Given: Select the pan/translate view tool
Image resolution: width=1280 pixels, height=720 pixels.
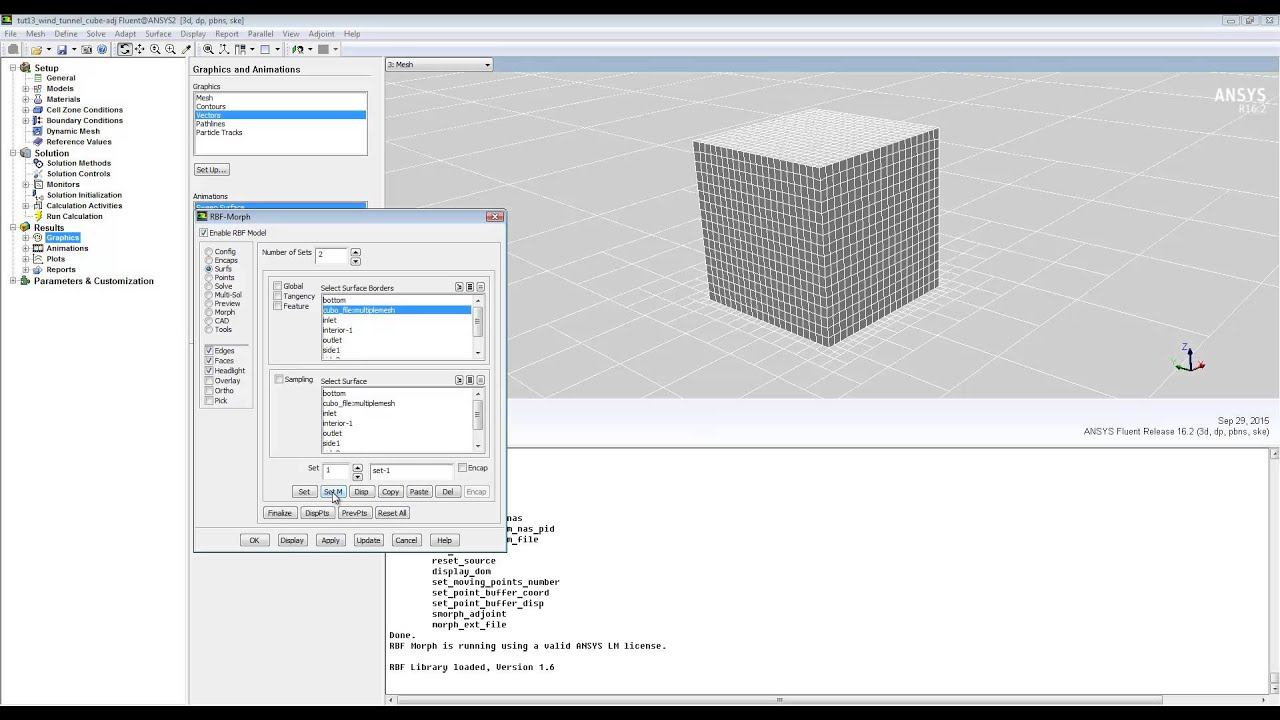Looking at the screenshot, I should (x=139, y=49).
